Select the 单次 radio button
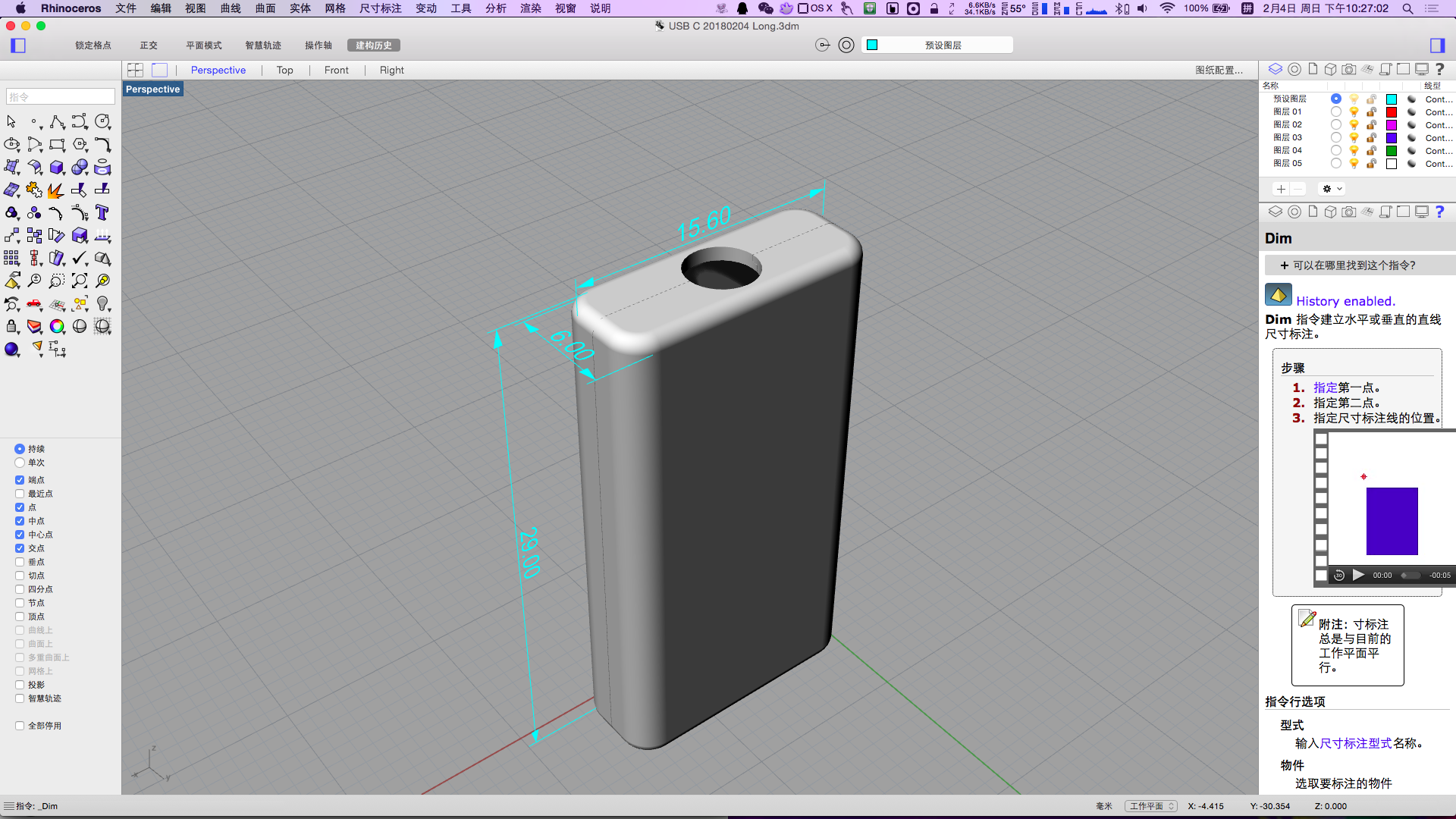The width and height of the screenshot is (1456, 819). [20, 463]
